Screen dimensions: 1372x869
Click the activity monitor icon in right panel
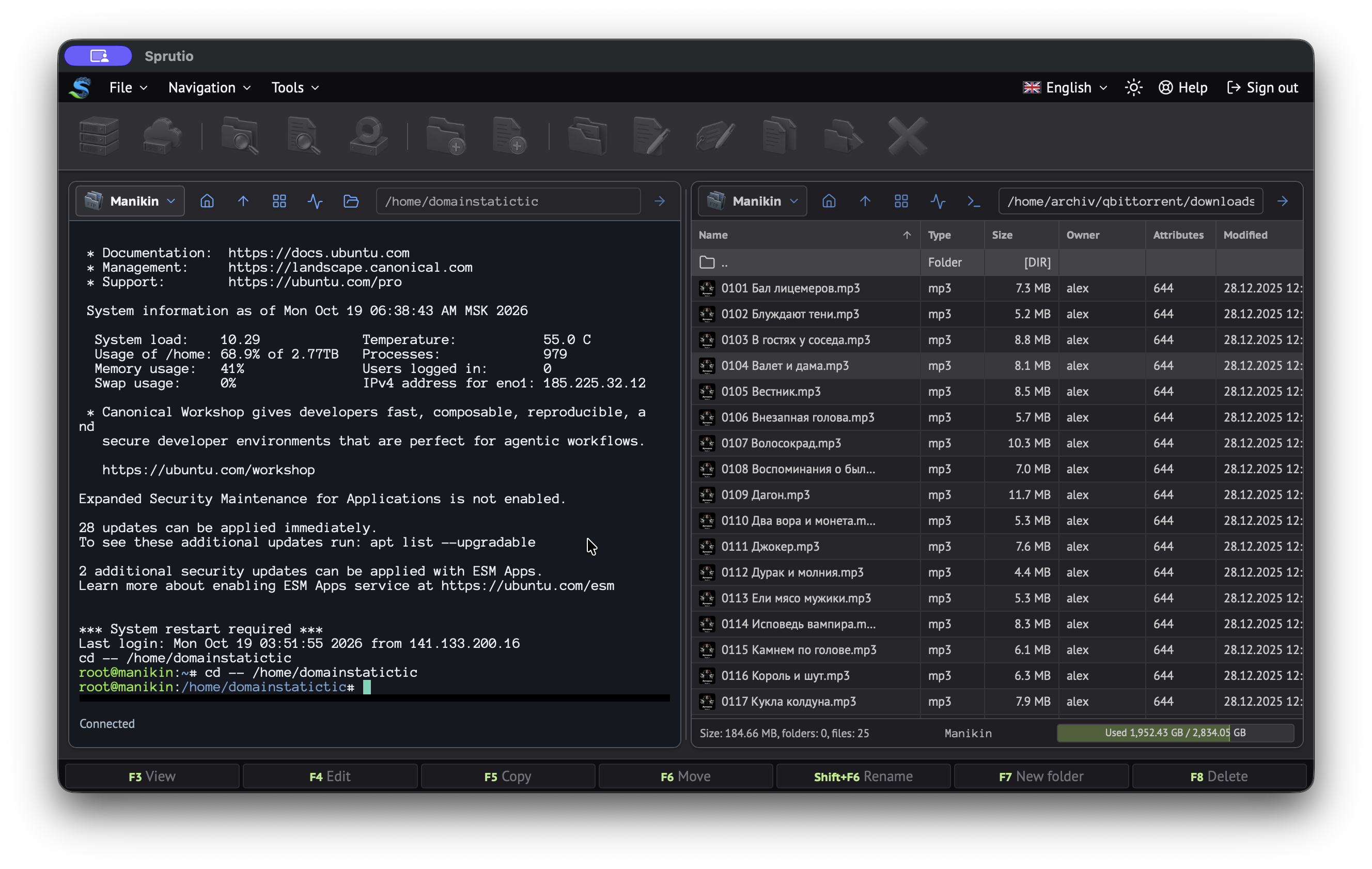(x=938, y=201)
